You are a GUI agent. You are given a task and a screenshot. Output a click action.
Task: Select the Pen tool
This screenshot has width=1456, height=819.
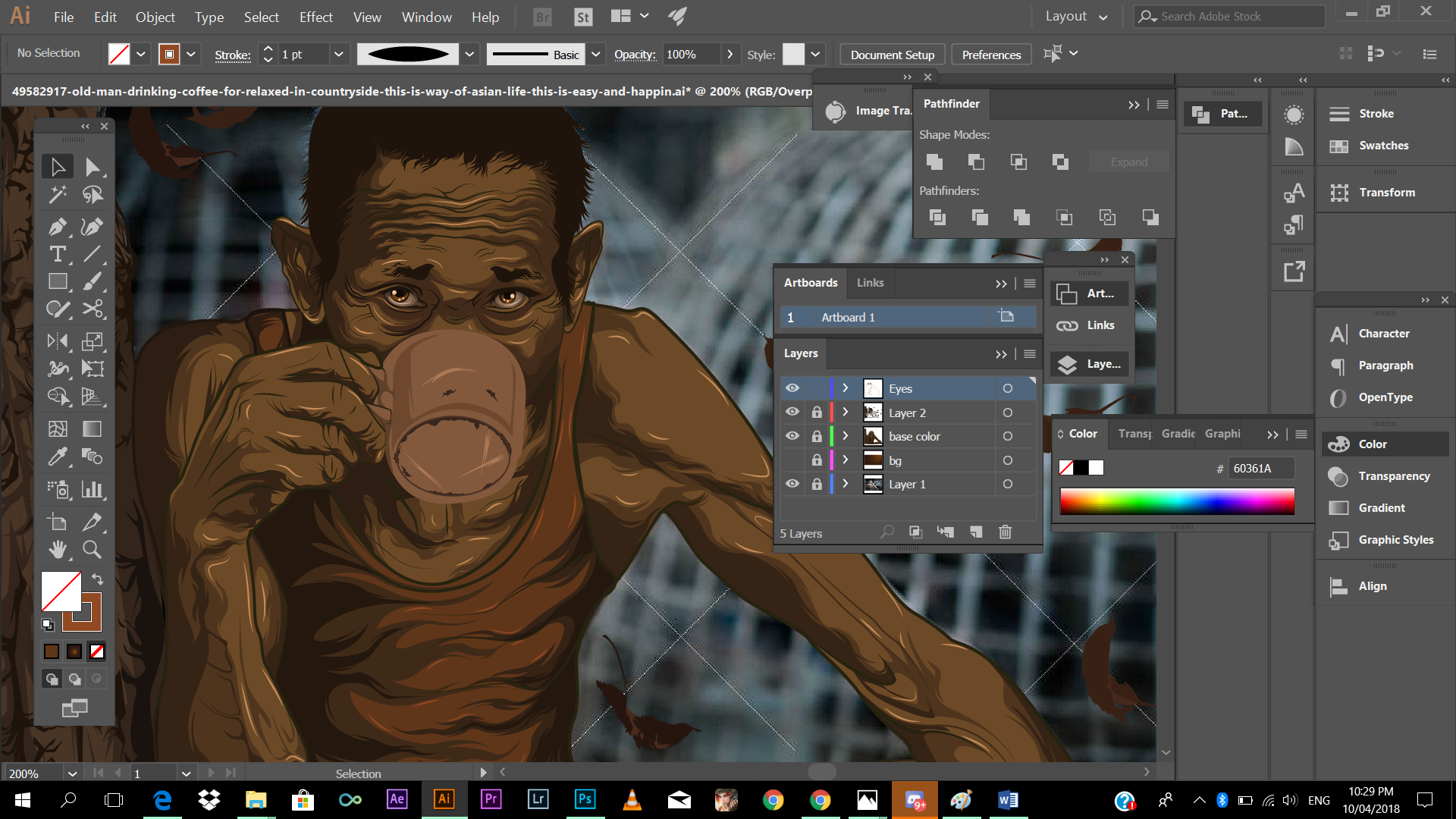coord(58,226)
